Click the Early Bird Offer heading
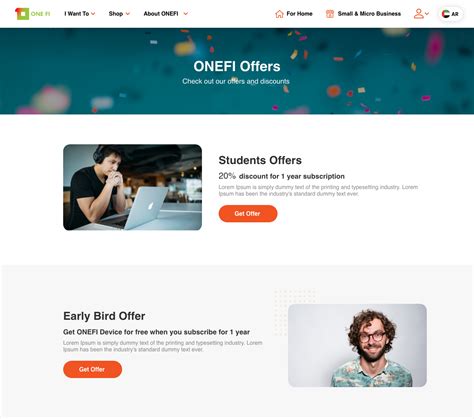Screen dimensions: 474x419 point(104,316)
